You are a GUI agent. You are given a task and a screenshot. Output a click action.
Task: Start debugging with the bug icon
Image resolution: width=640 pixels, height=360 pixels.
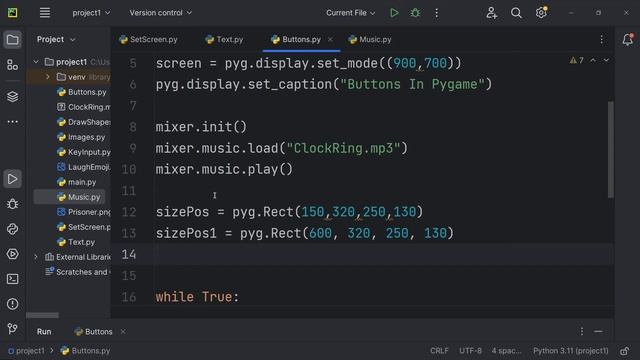point(415,13)
